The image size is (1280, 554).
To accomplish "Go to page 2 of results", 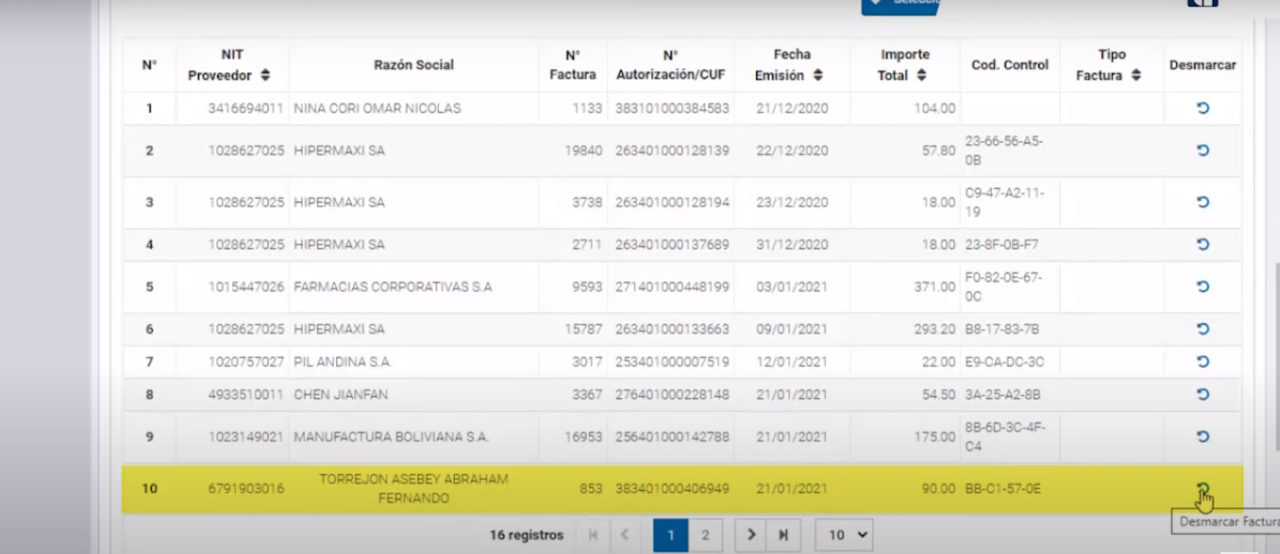I will (x=705, y=535).
